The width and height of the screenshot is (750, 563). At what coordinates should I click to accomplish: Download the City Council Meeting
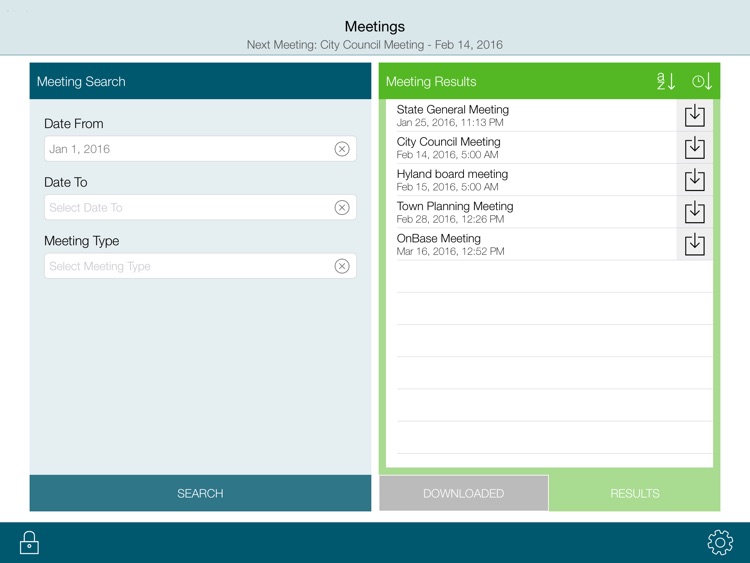(695, 148)
